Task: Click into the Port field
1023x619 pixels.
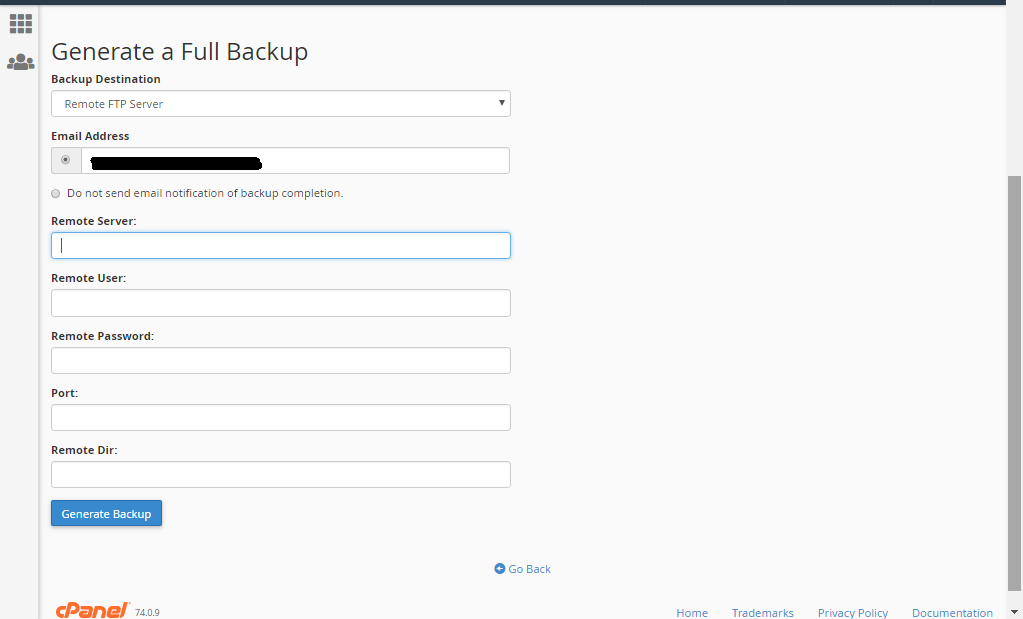Action: (281, 417)
